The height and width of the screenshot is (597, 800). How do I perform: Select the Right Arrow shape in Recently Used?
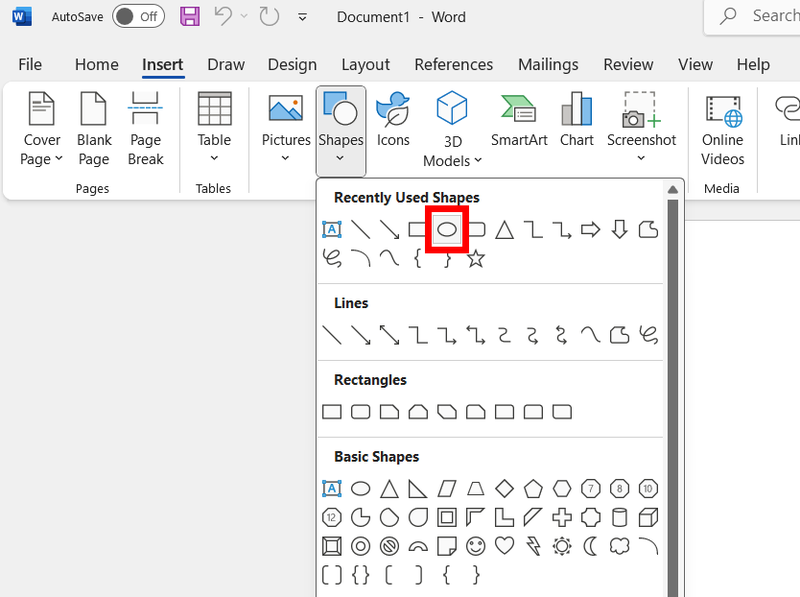pos(590,230)
